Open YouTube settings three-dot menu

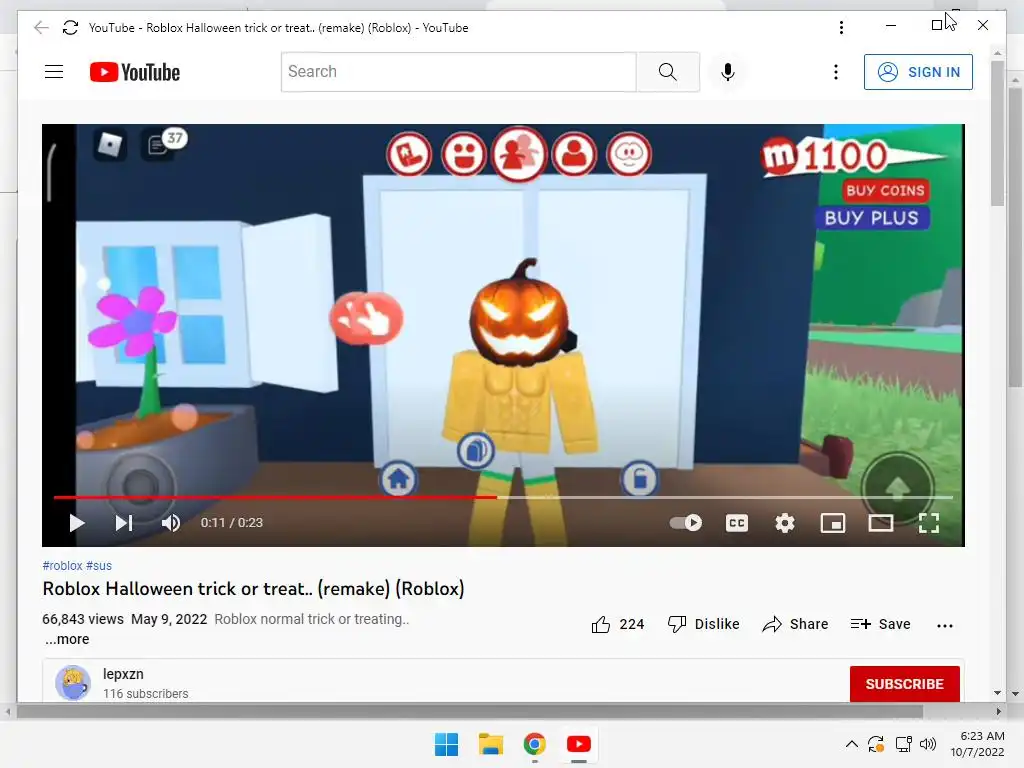[x=835, y=72]
